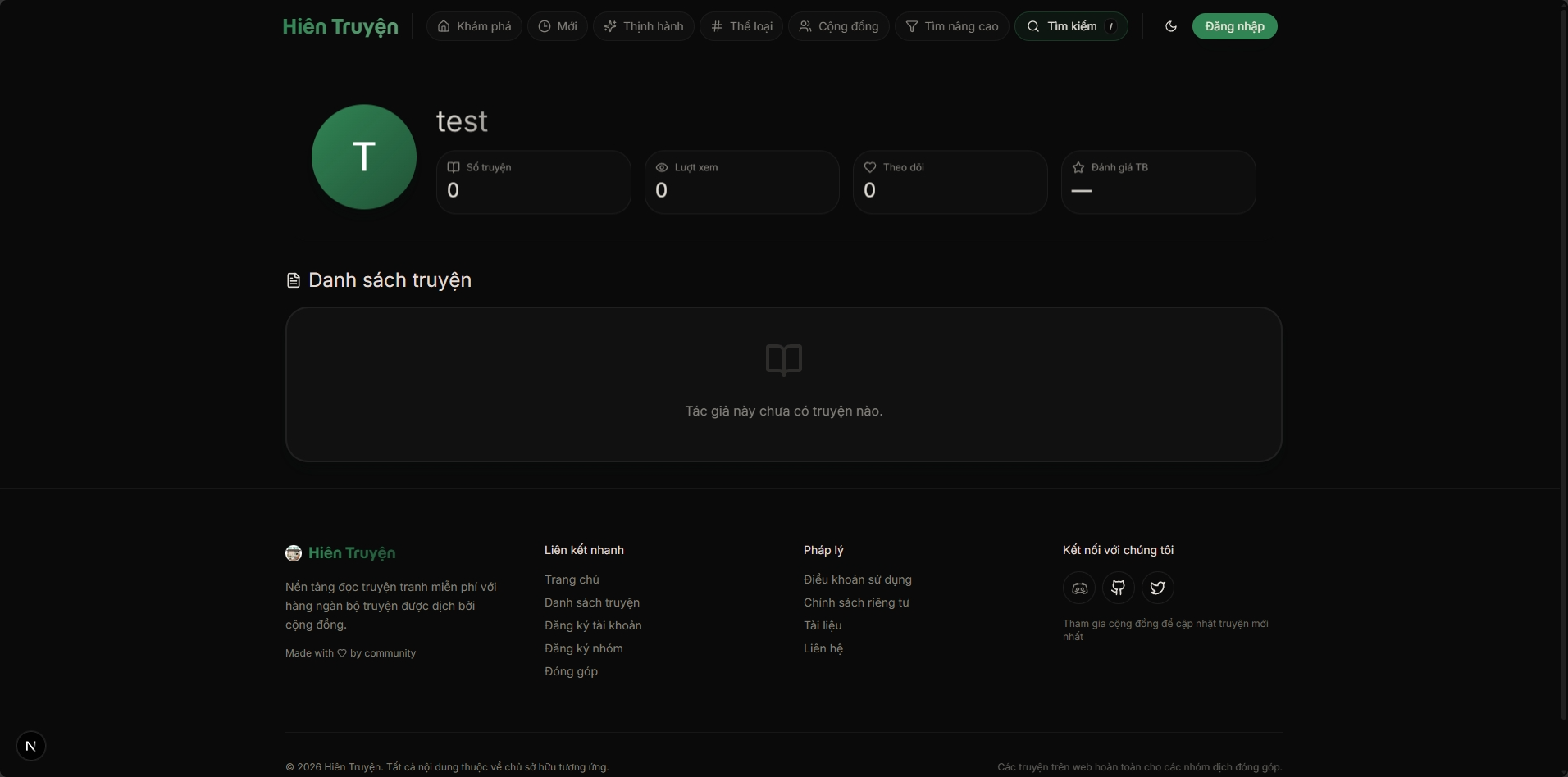
Task: Click the Tìm kiếm search box
Action: point(1071,26)
